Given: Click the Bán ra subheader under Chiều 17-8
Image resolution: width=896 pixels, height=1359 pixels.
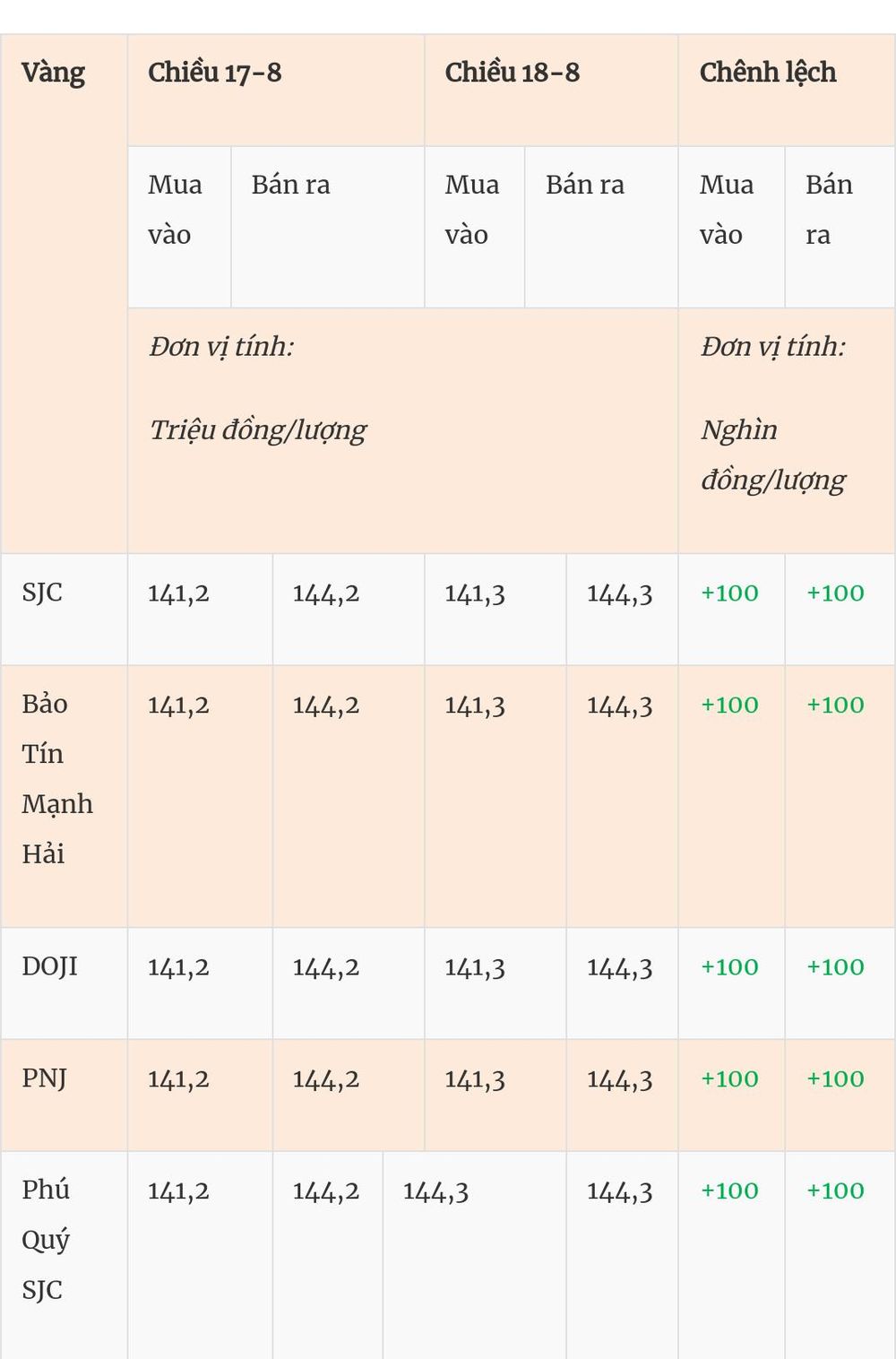Looking at the screenshot, I should [290, 185].
